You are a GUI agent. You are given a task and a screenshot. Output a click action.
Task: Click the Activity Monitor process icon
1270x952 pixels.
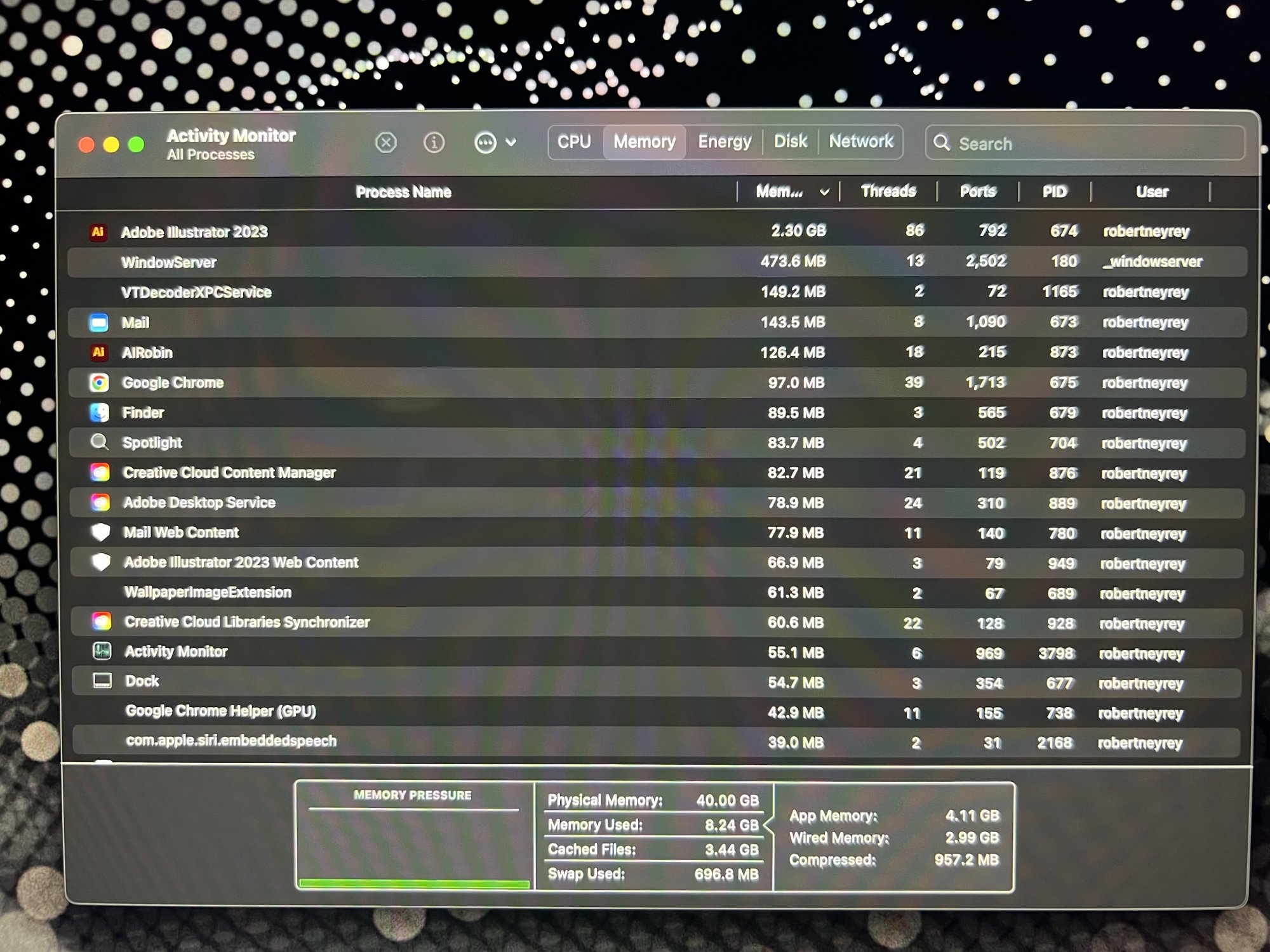102,651
